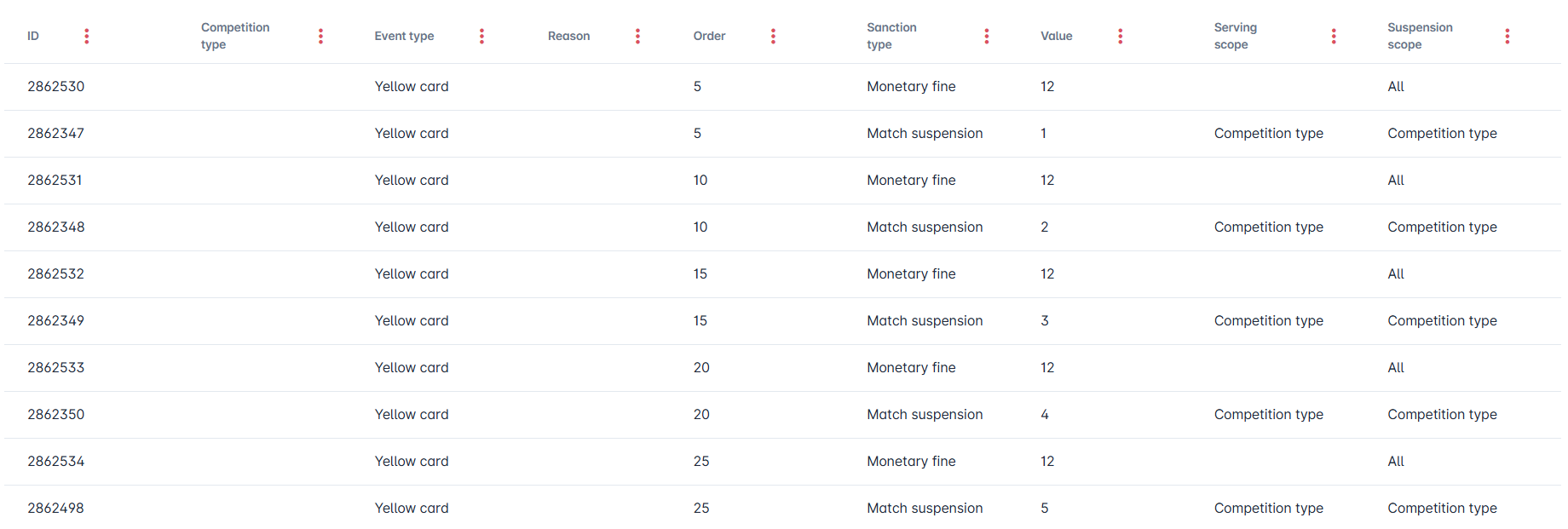Open the Sanction type column menu
Image resolution: width=1568 pixels, height=529 pixels.
(x=987, y=36)
